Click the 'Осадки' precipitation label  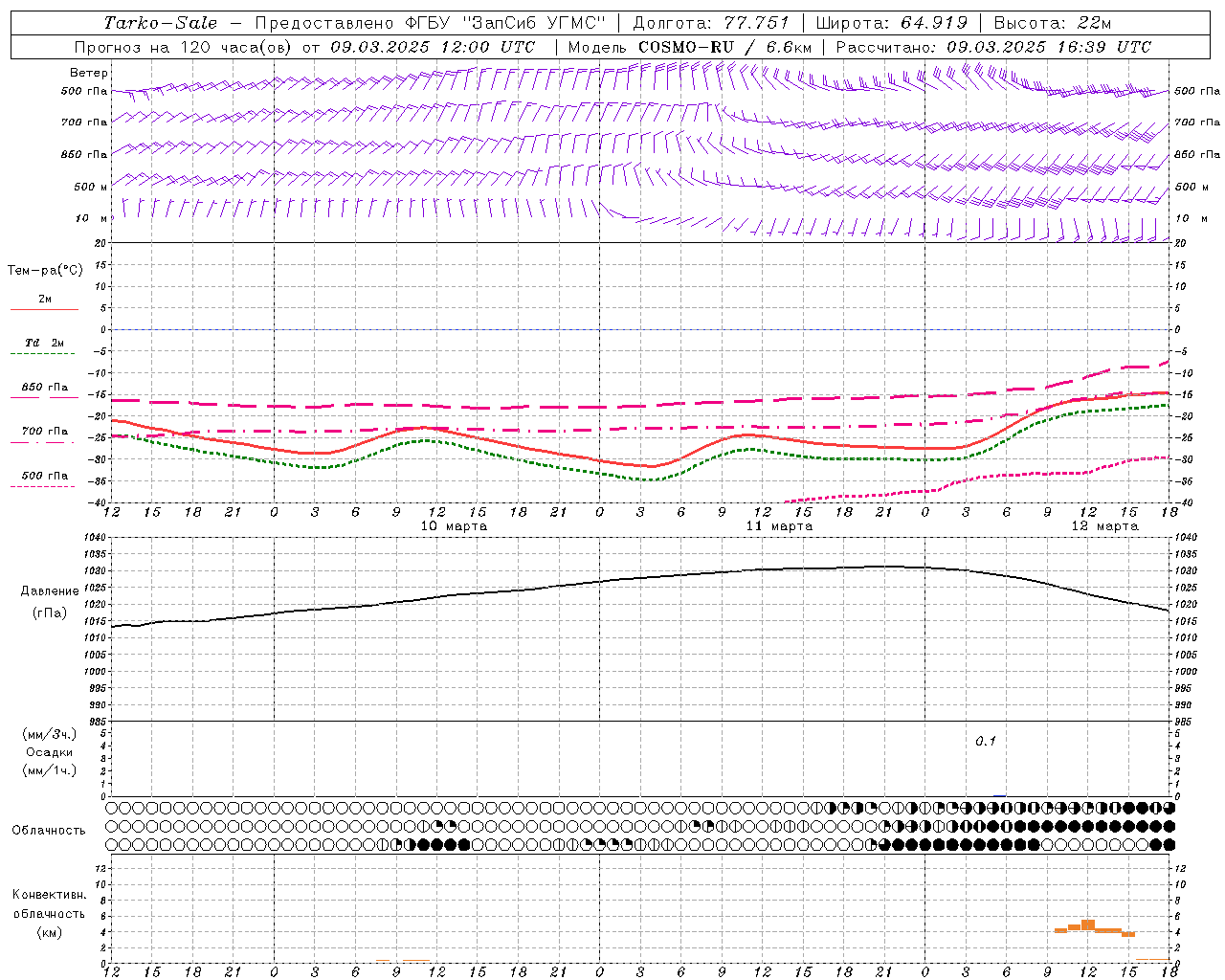[50, 752]
